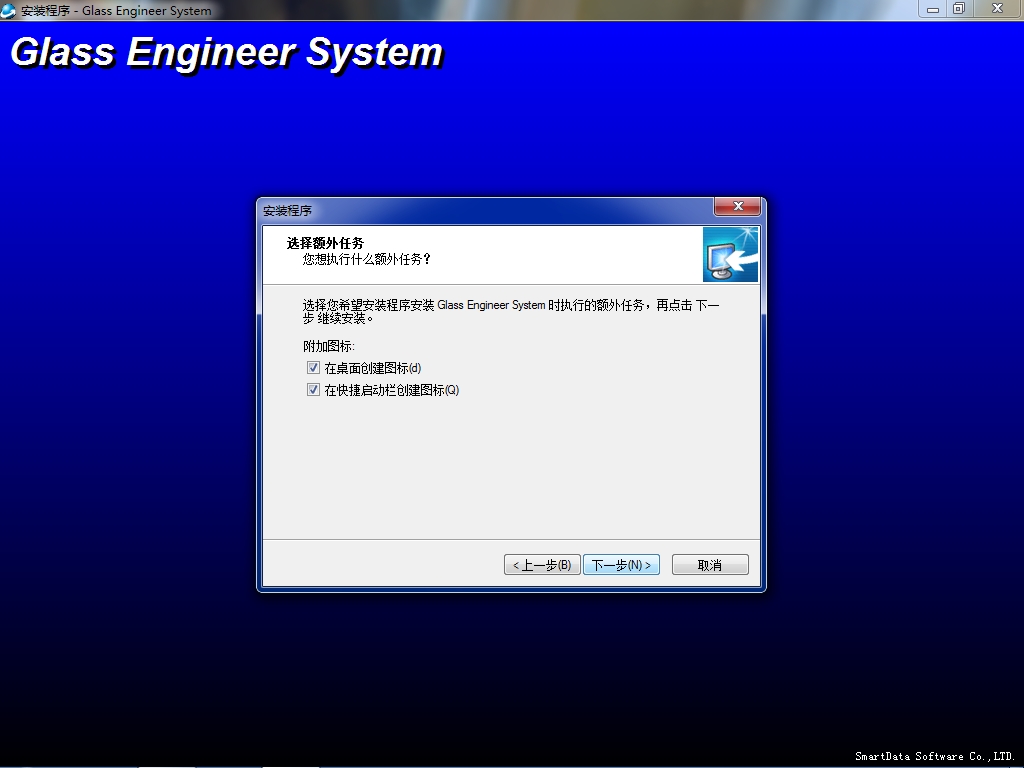Viewport: 1024px width, 768px height.
Task: Click the setup app icon in the main title bar
Action: click(8, 10)
